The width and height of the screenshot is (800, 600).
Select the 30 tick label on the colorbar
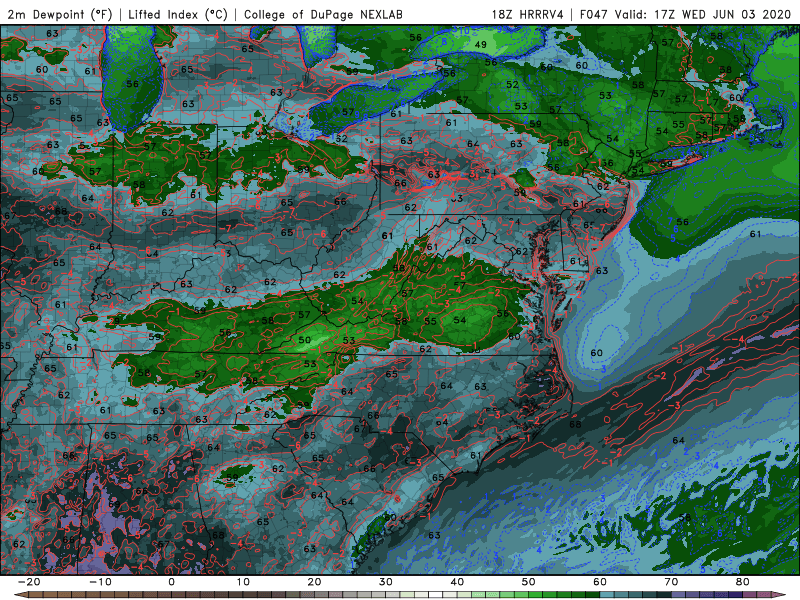[x=386, y=582]
